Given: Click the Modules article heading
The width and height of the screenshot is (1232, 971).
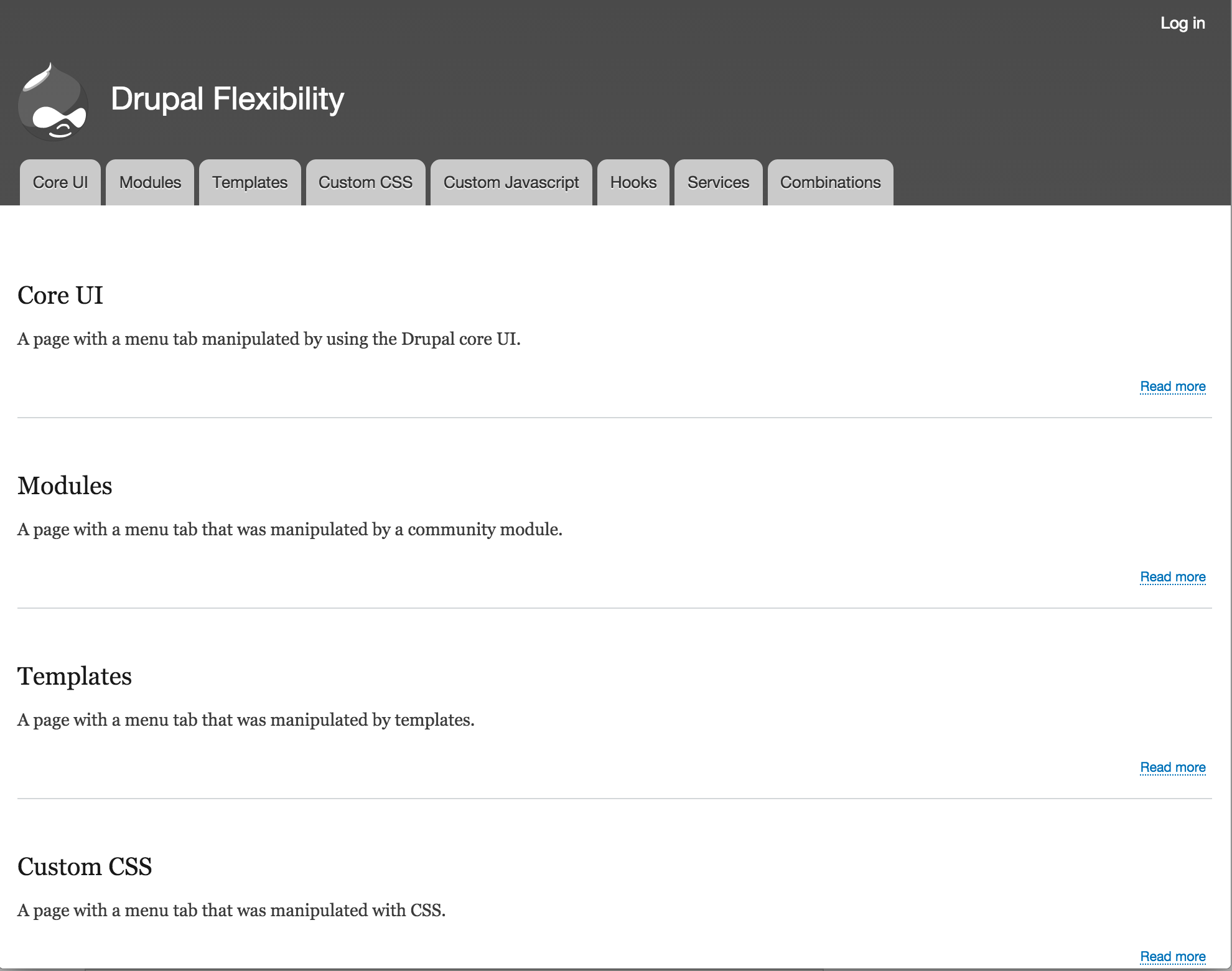Looking at the screenshot, I should pyautogui.click(x=65, y=485).
